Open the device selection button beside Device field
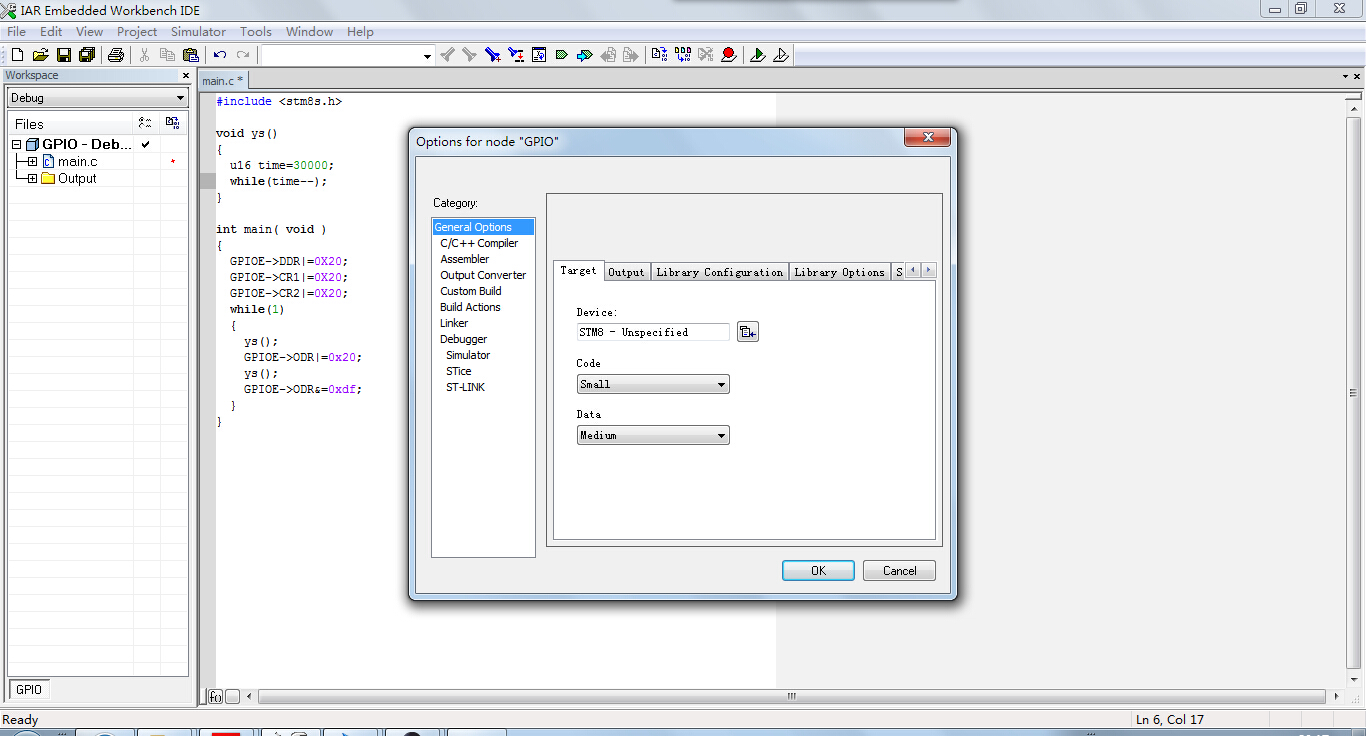The height and width of the screenshot is (736, 1366). click(748, 332)
